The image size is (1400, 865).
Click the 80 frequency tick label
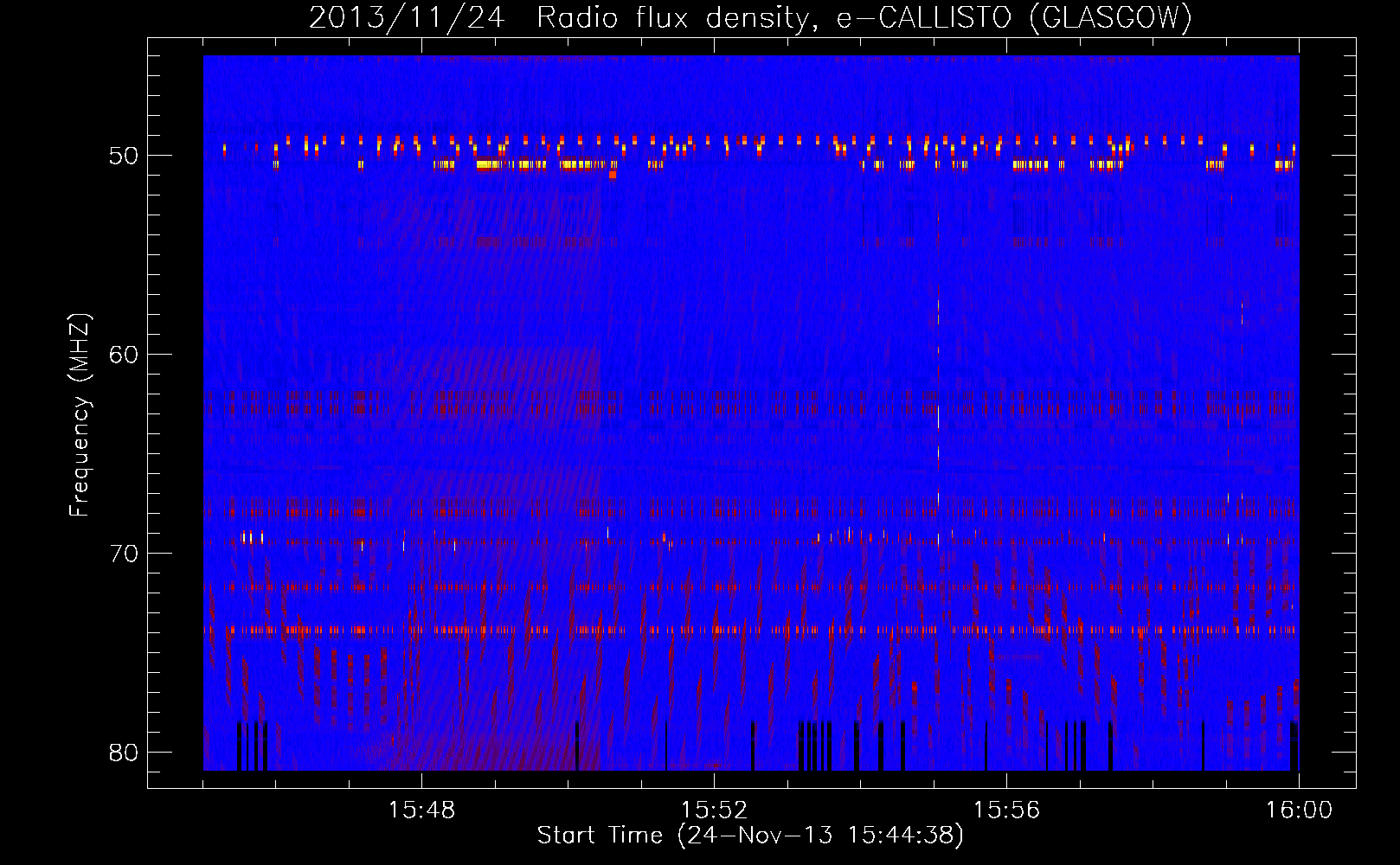tap(125, 752)
